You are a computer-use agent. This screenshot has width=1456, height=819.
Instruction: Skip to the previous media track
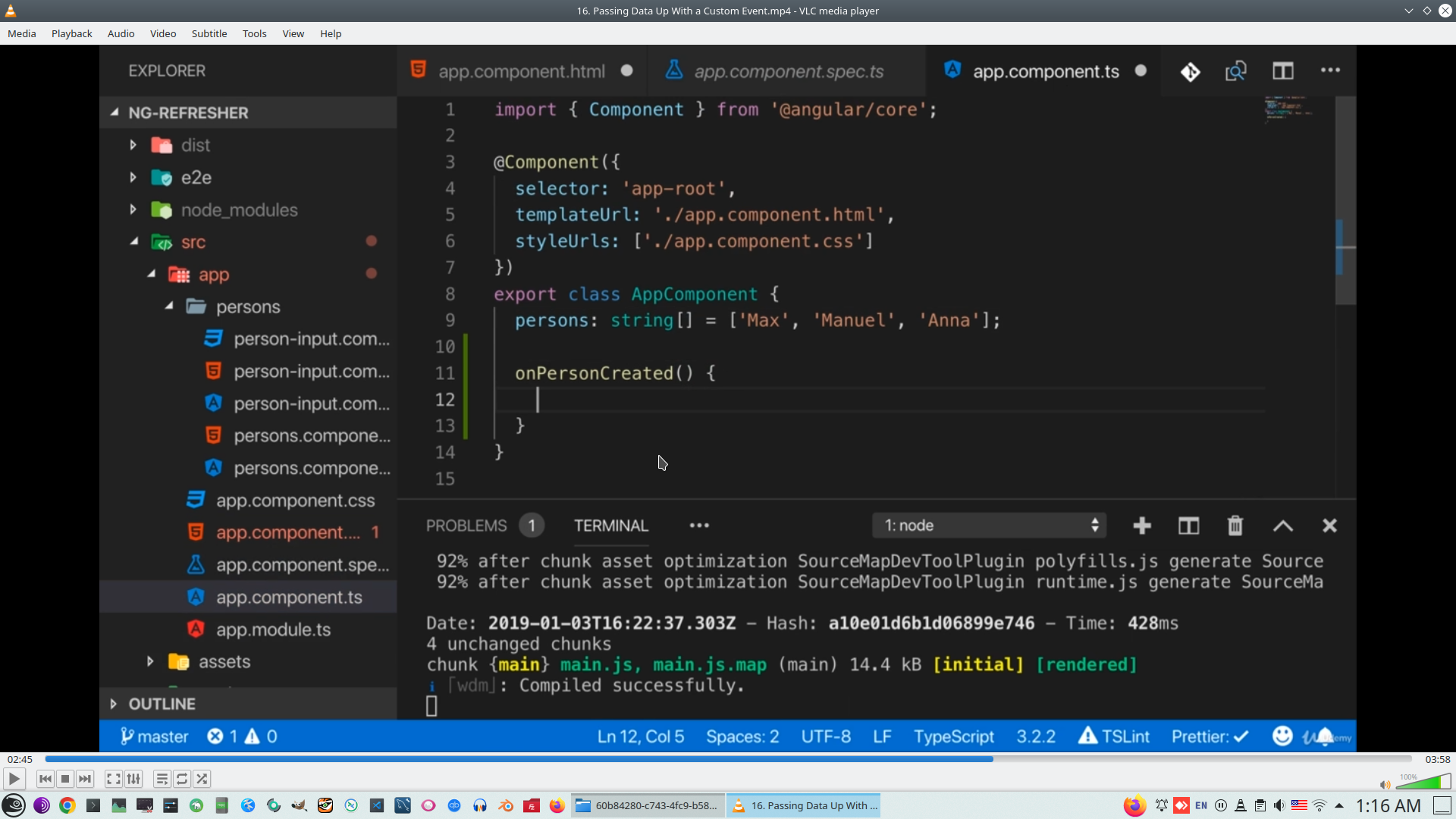coord(45,779)
